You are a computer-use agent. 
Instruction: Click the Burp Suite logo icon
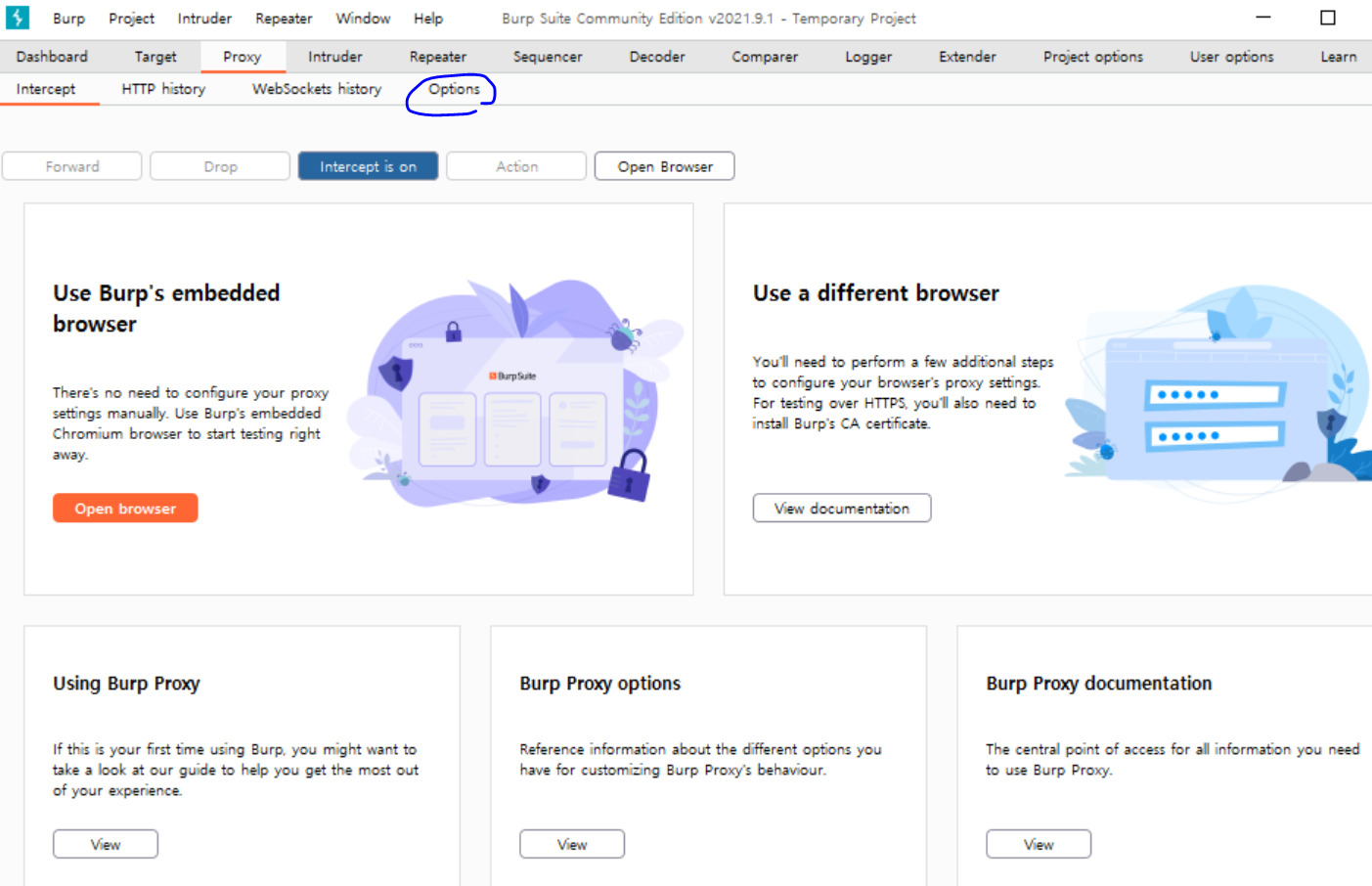[x=18, y=18]
